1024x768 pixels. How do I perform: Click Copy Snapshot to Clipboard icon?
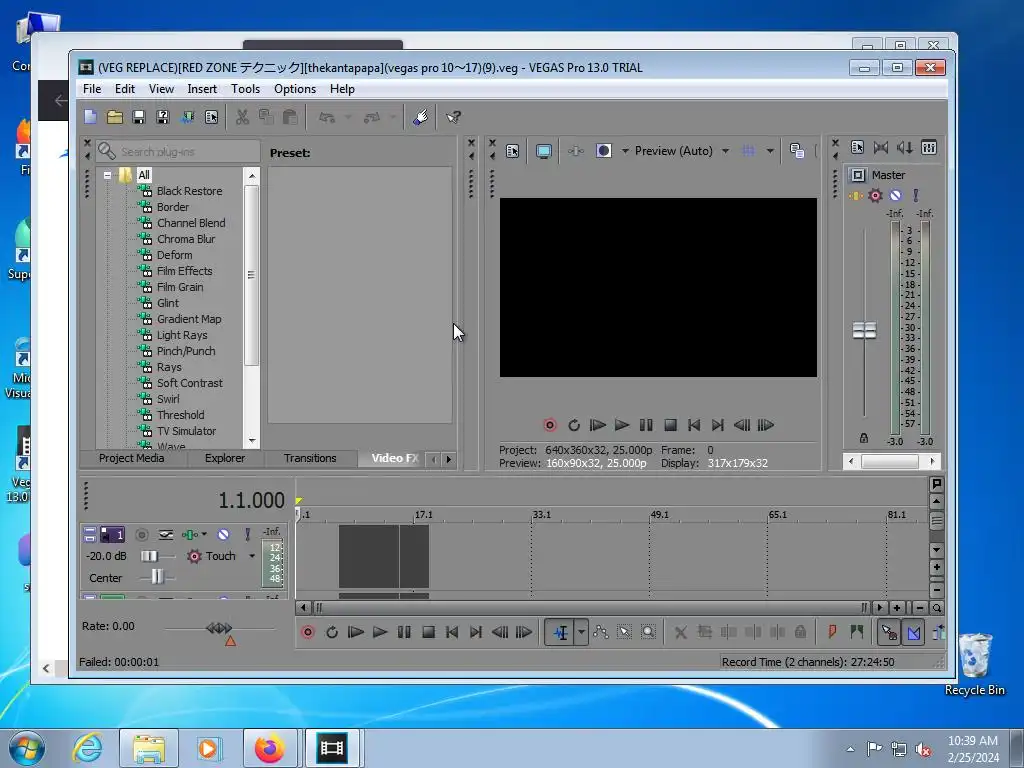coord(796,151)
